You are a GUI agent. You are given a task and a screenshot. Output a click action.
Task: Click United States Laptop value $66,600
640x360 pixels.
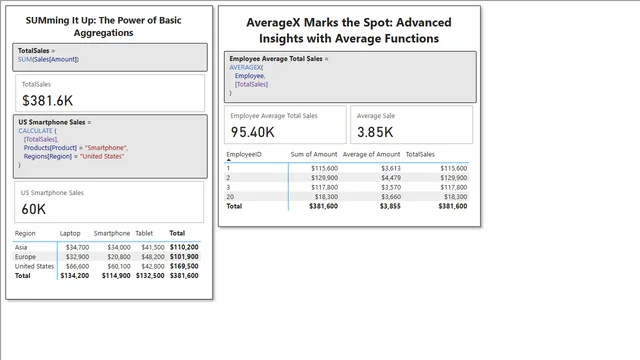point(77,266)
